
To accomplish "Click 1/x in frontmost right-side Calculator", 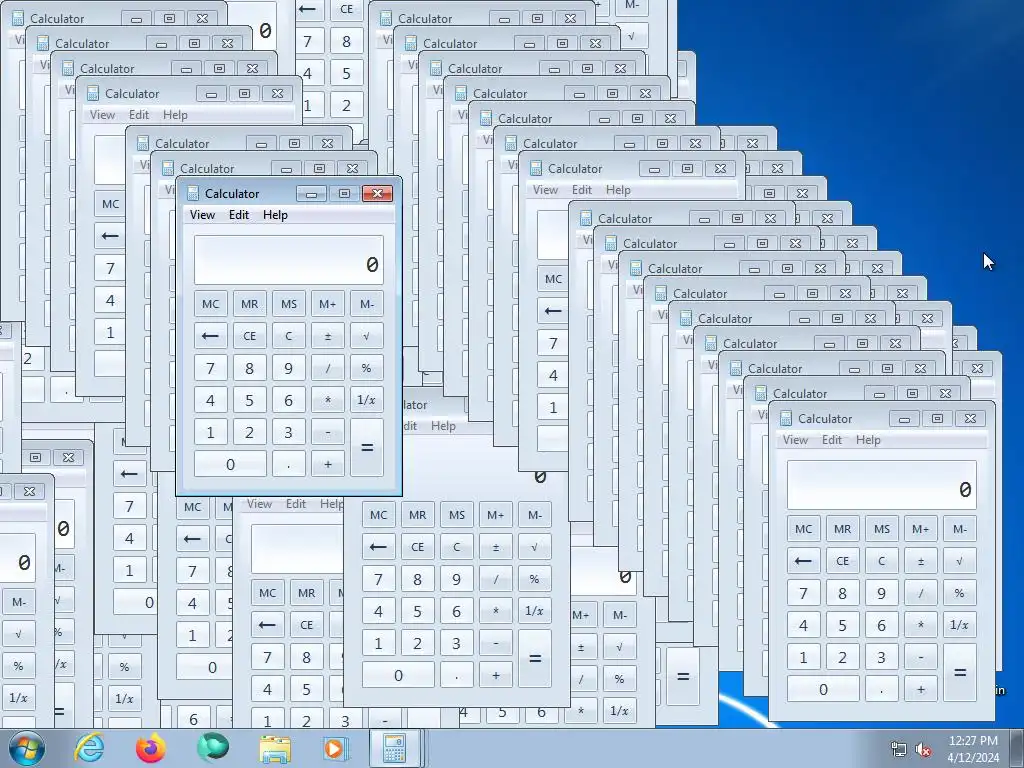I will [x=959, y=624].
